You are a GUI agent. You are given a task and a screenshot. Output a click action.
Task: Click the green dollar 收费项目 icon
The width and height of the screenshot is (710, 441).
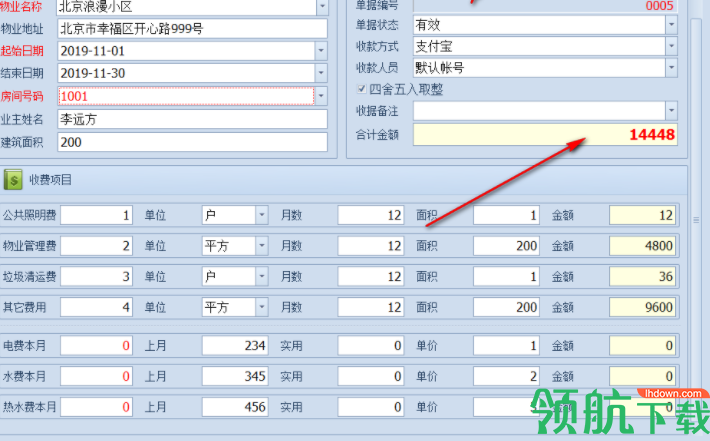click(x=13, y=180)
